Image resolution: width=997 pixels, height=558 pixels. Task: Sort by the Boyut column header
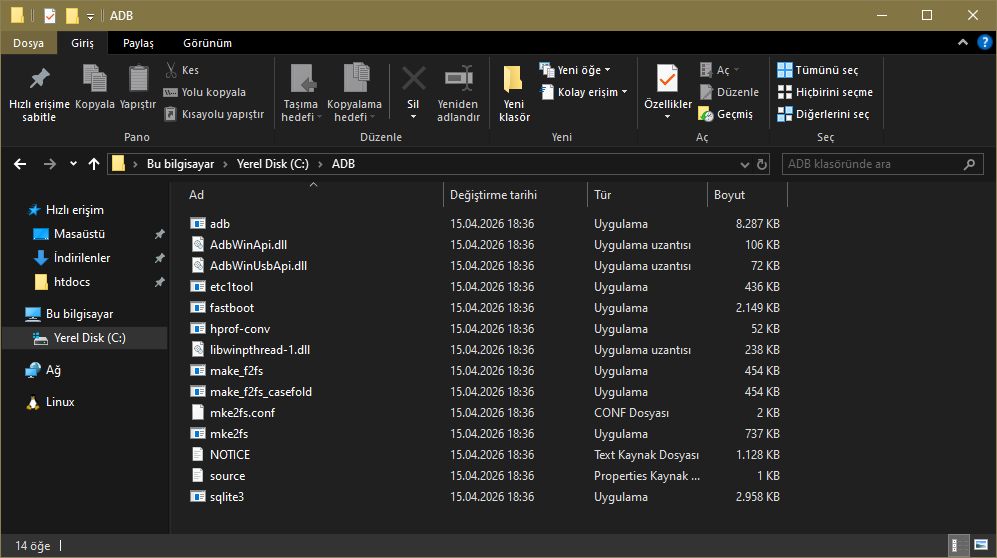coord(747,195)
